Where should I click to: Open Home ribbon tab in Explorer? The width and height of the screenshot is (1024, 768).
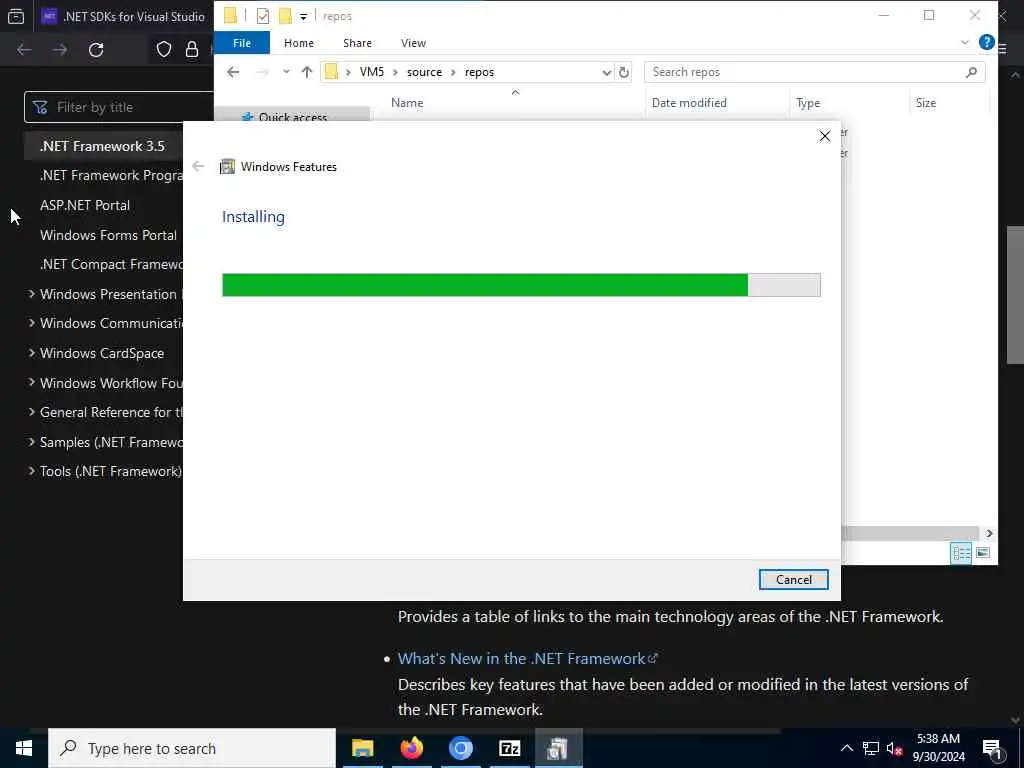coord(298,43)
